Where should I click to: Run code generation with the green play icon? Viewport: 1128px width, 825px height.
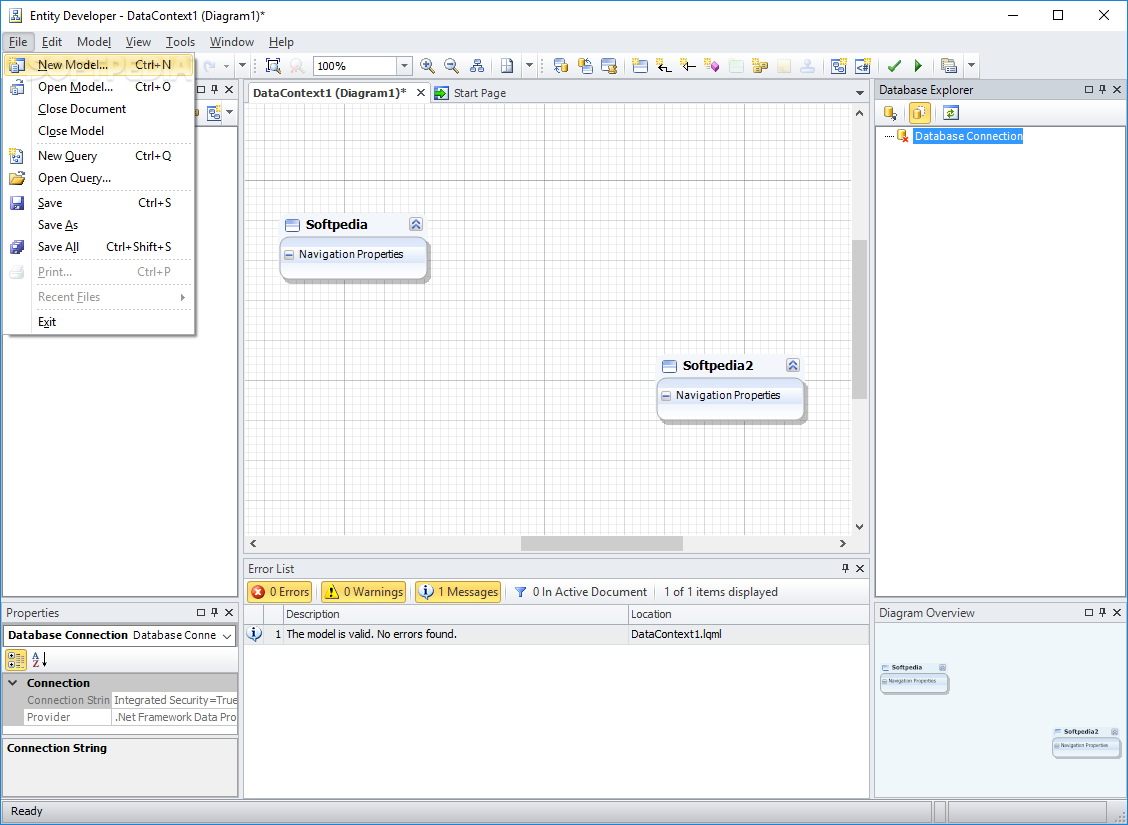(918, 65)
